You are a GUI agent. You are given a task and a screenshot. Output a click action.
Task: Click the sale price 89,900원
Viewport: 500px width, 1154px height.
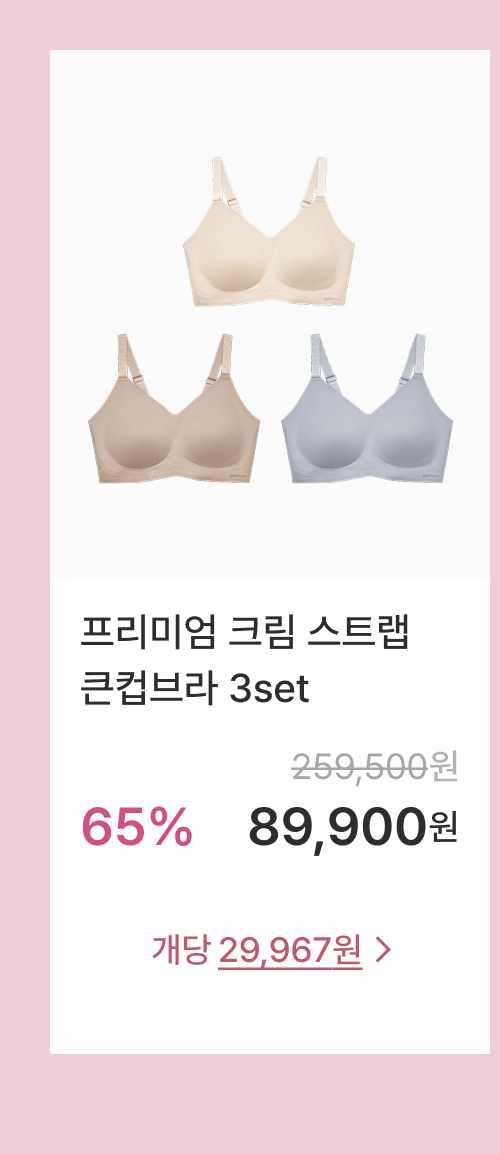353,826
